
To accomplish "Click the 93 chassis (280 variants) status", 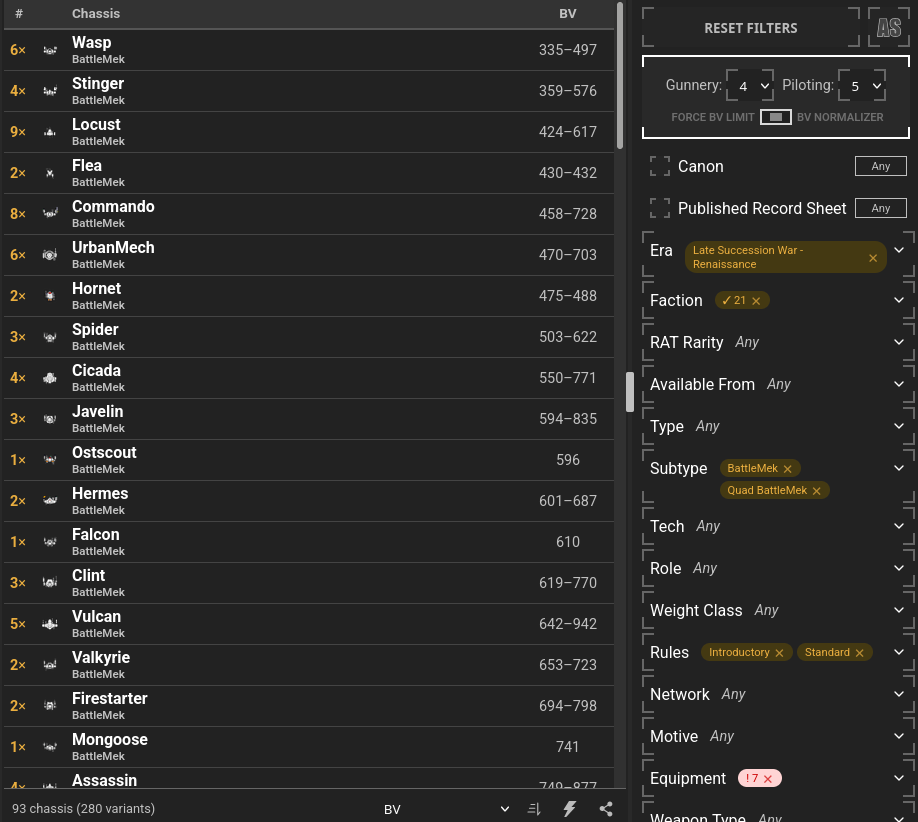I will [x=83, y=809].
